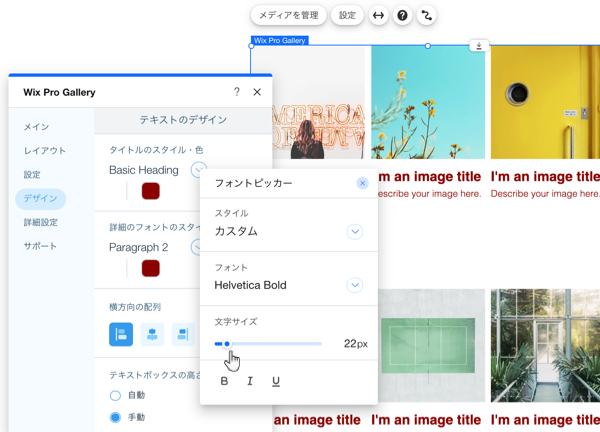Open Basic Heading style dropdown arrow
This screenshot has width=600, height=432.
click(x=198, y=170)
